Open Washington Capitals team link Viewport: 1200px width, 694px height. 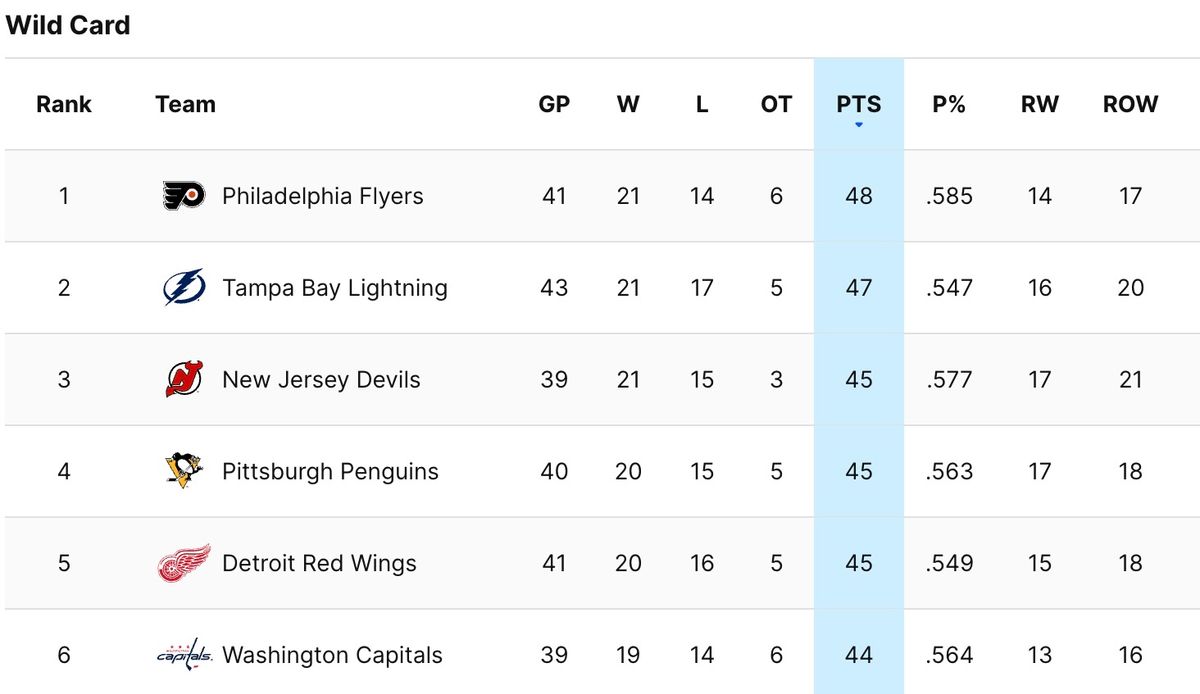click(x=332, y=656)
